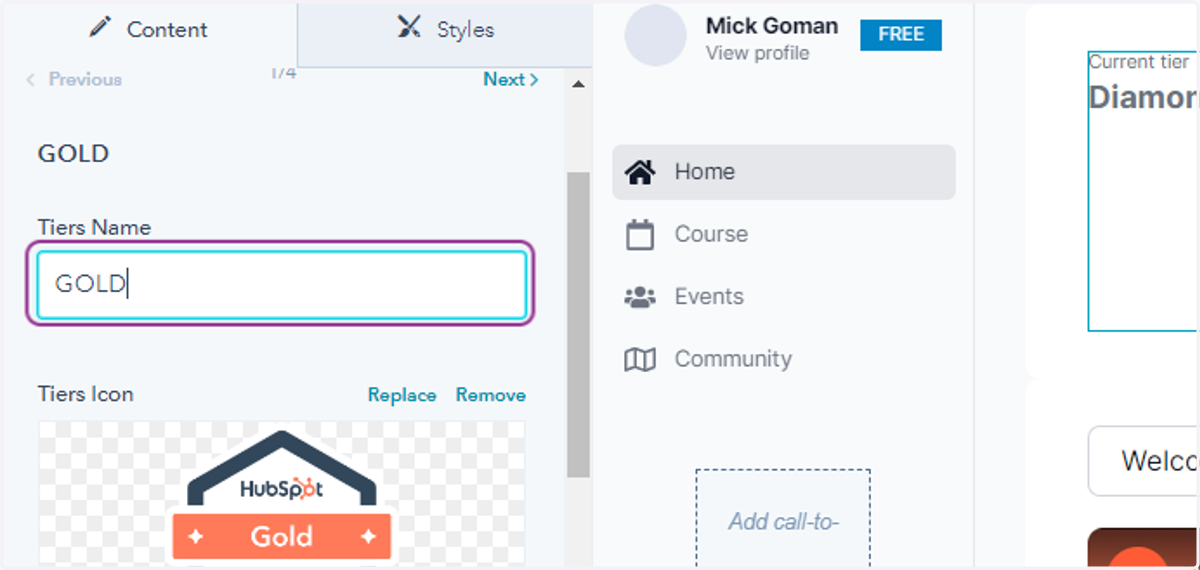Open the View profile link
The image size is (1200, 570).
click(757, 53)
